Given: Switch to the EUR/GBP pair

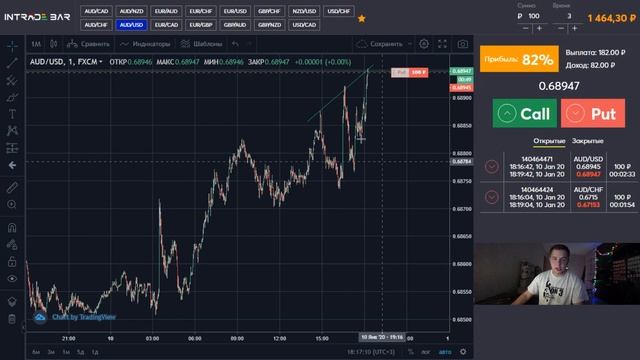Looking at the screenshot, I should click(200, 25).
